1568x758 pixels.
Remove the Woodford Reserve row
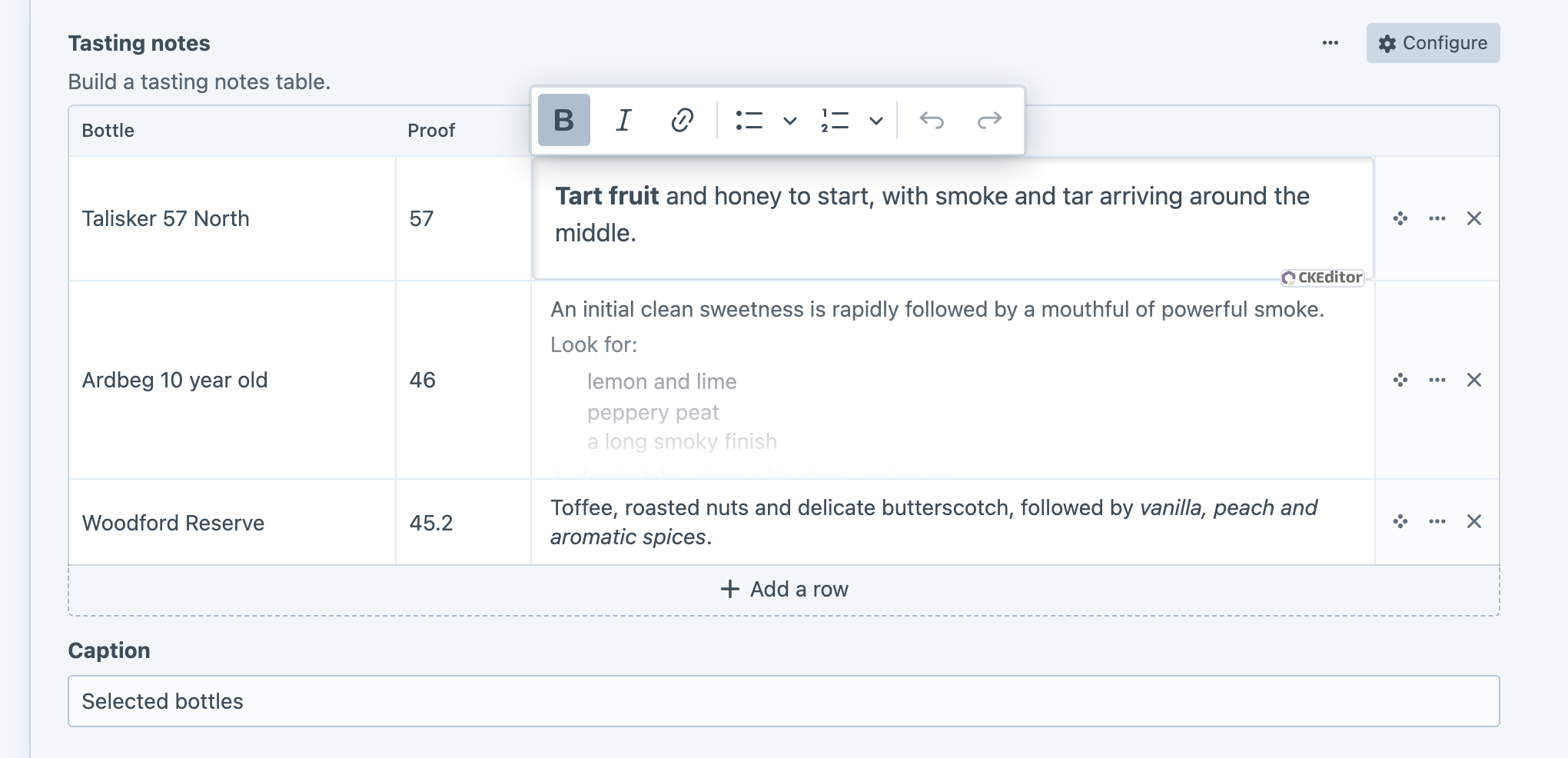(x=1474, y=521)
